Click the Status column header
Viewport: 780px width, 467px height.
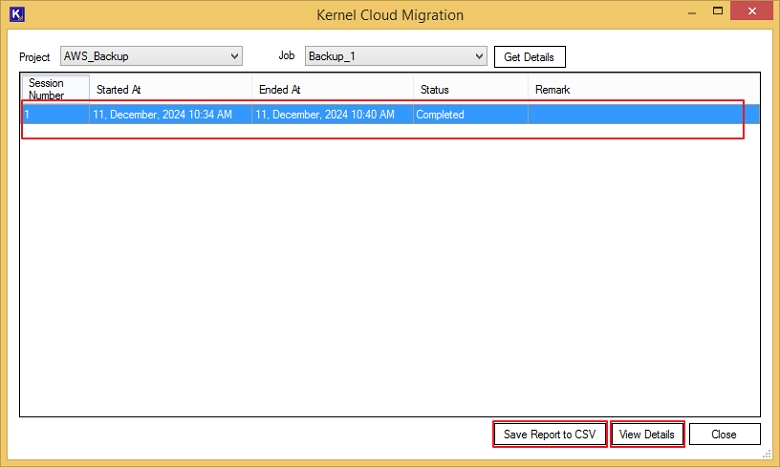click(471, 90)
